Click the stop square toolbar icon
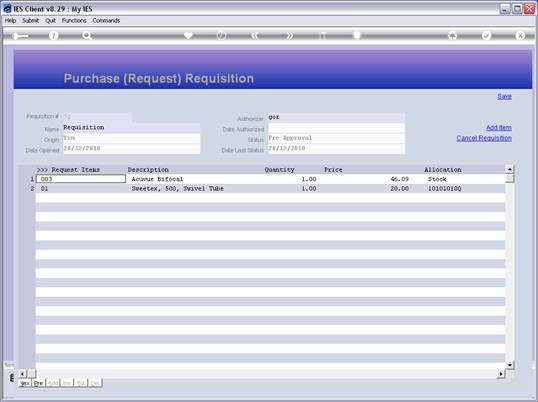This screenshot has height=402, width=538. pyautogui.click(x=357, y=35)
